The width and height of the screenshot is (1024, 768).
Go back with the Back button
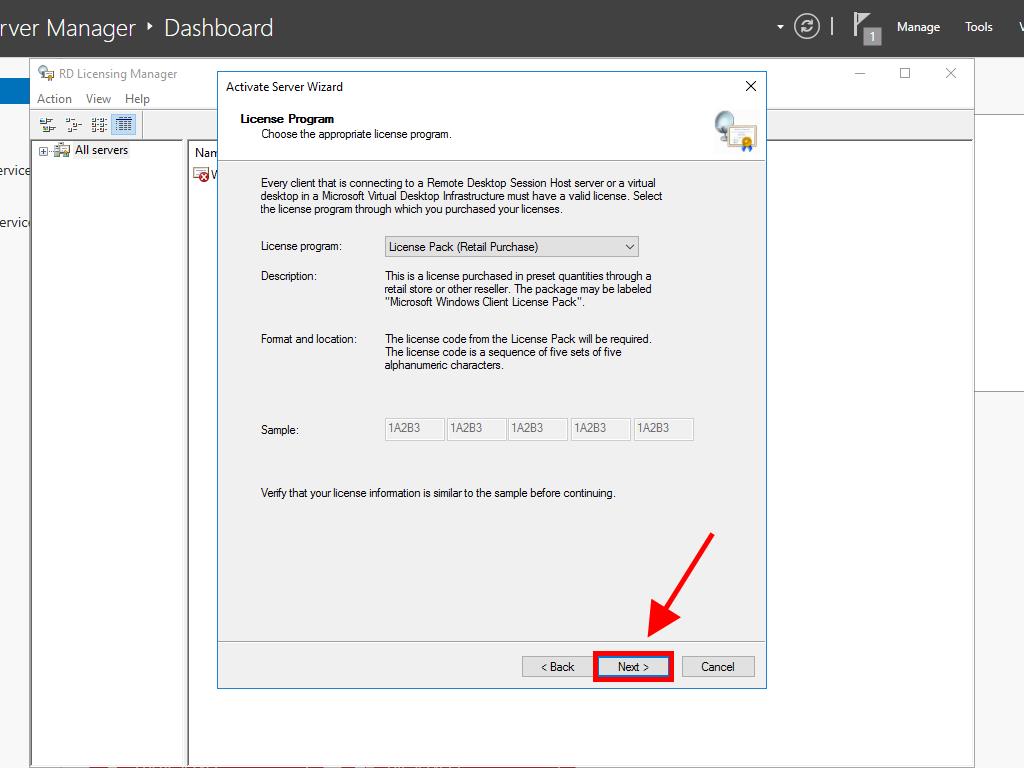558,667
